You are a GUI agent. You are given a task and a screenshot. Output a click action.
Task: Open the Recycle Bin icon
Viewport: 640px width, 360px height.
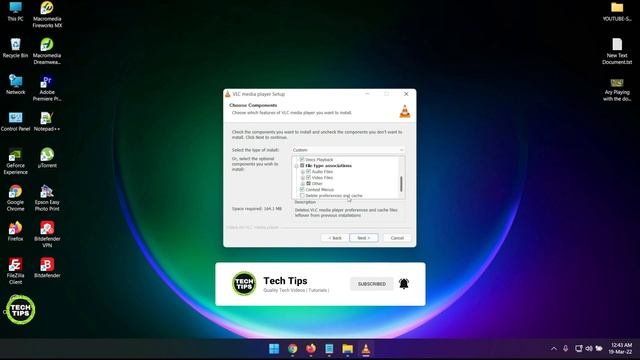[x=16, y=48]
